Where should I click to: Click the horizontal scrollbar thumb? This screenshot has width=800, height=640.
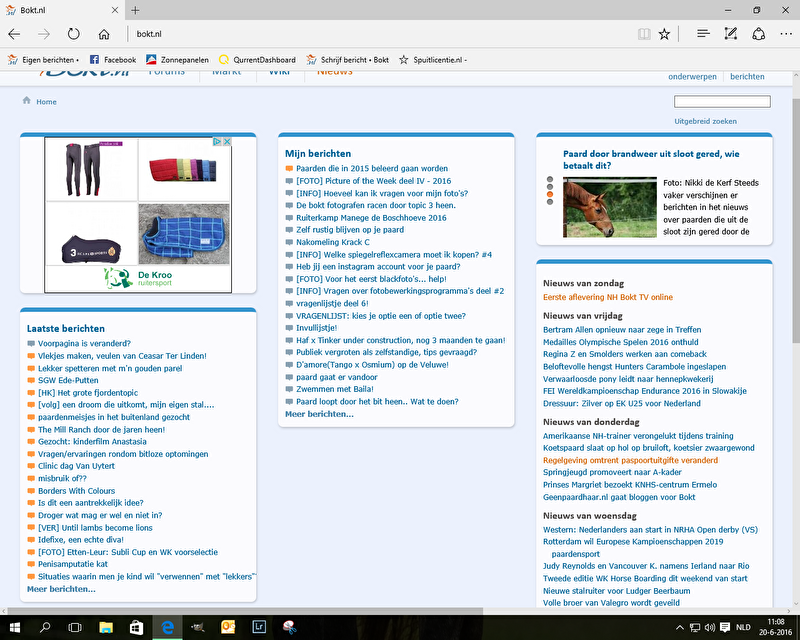[245, 611]
